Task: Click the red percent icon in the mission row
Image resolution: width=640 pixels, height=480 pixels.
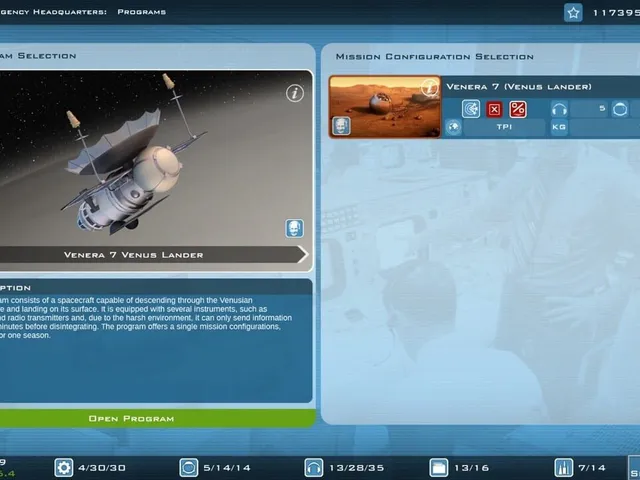Action: [518, 109]
